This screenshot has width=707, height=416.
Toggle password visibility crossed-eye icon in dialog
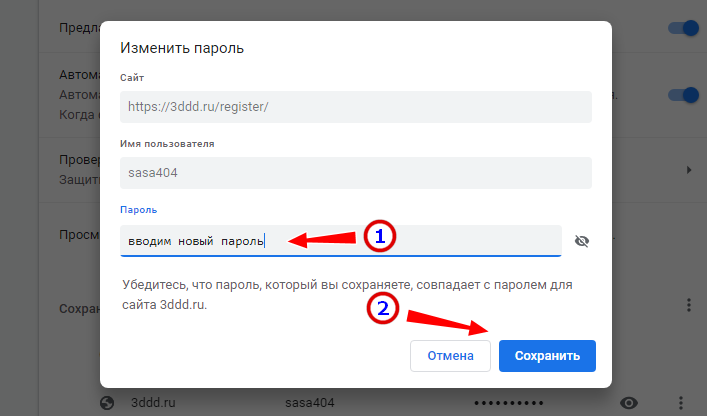pyautogui.click(x=582, y=241)
